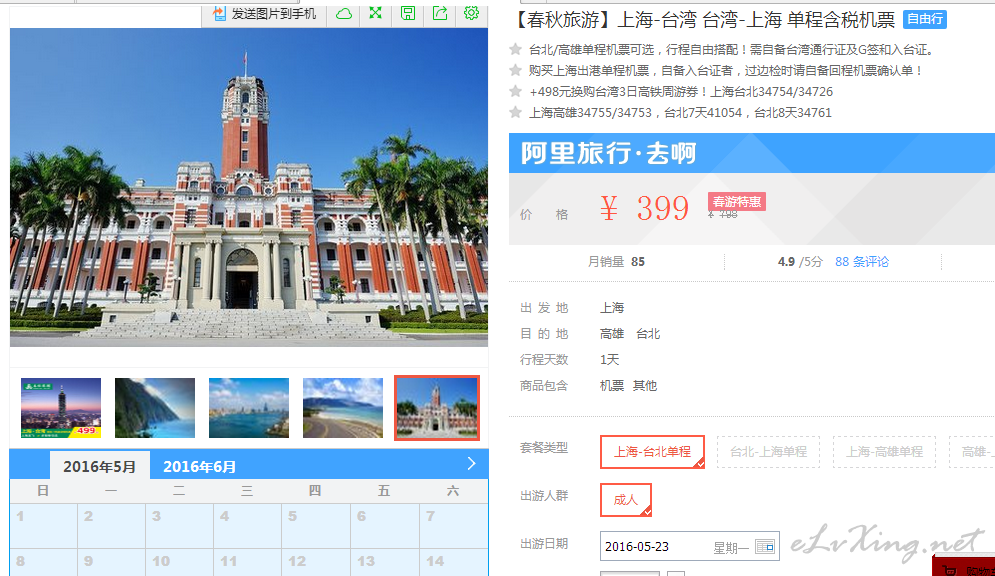Select calendar day 6
The image size is (995, 576).
click(x=385, y=526)
